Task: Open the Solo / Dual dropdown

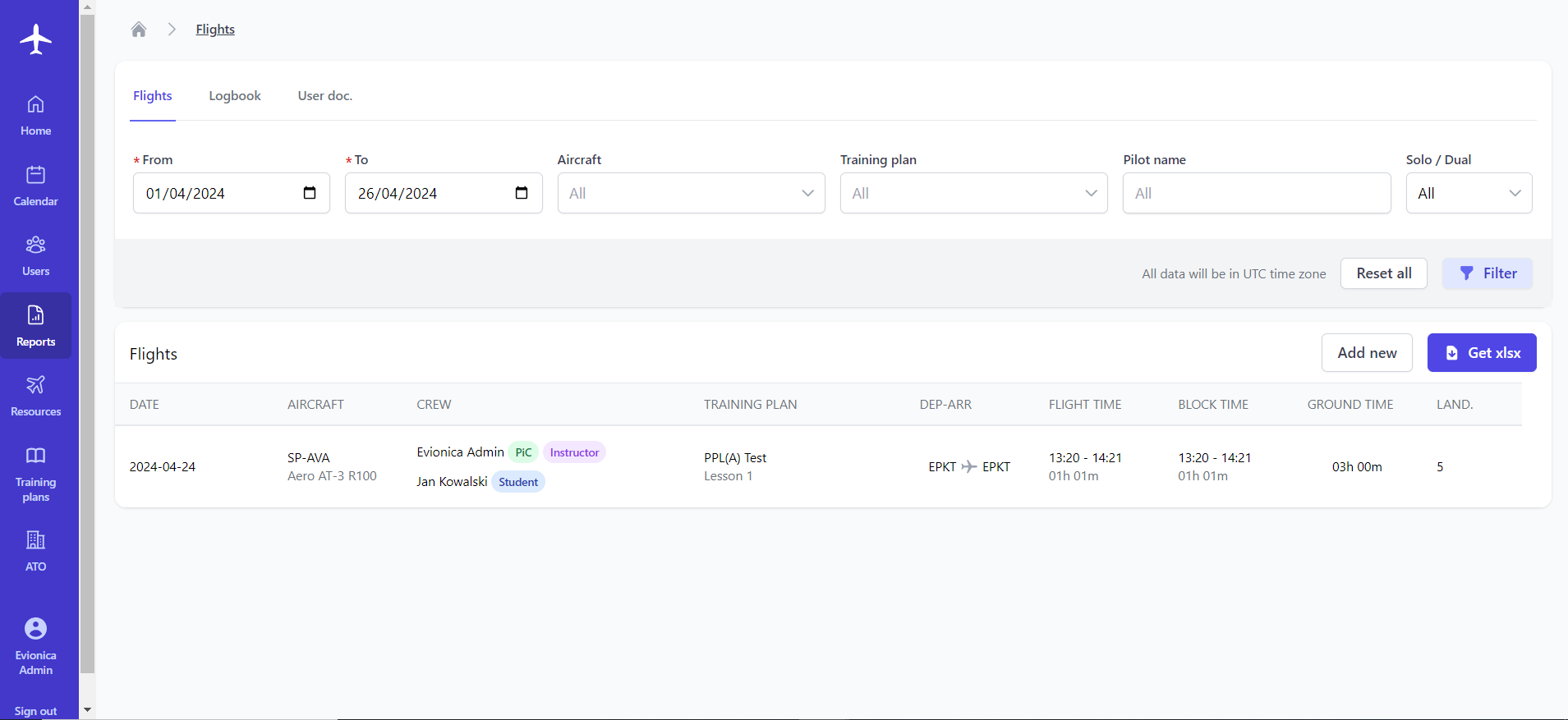Action: [x=1469, y=193]
